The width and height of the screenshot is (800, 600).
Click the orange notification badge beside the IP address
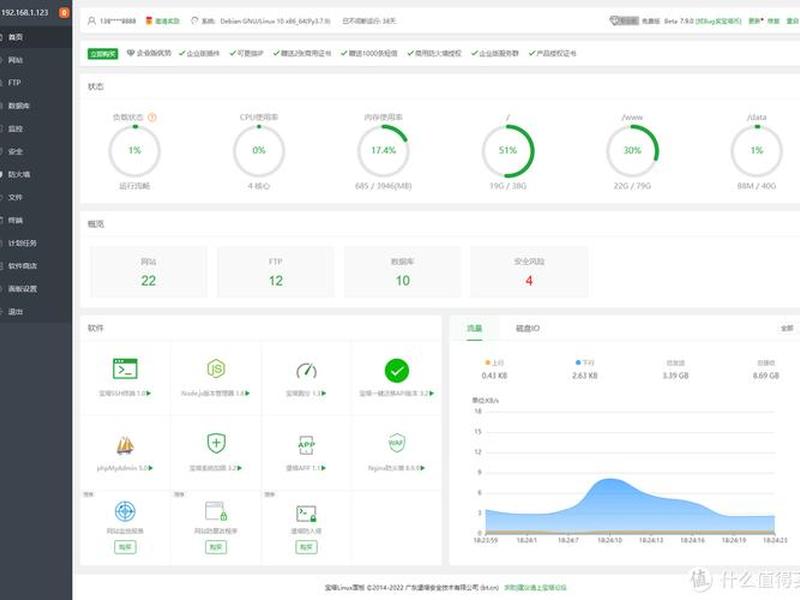64,12
